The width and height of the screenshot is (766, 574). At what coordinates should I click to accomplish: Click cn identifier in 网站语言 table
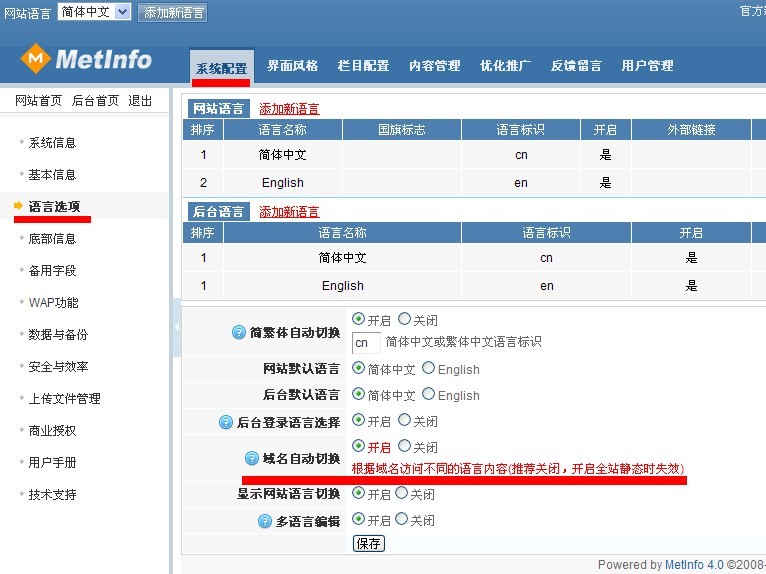521,155
